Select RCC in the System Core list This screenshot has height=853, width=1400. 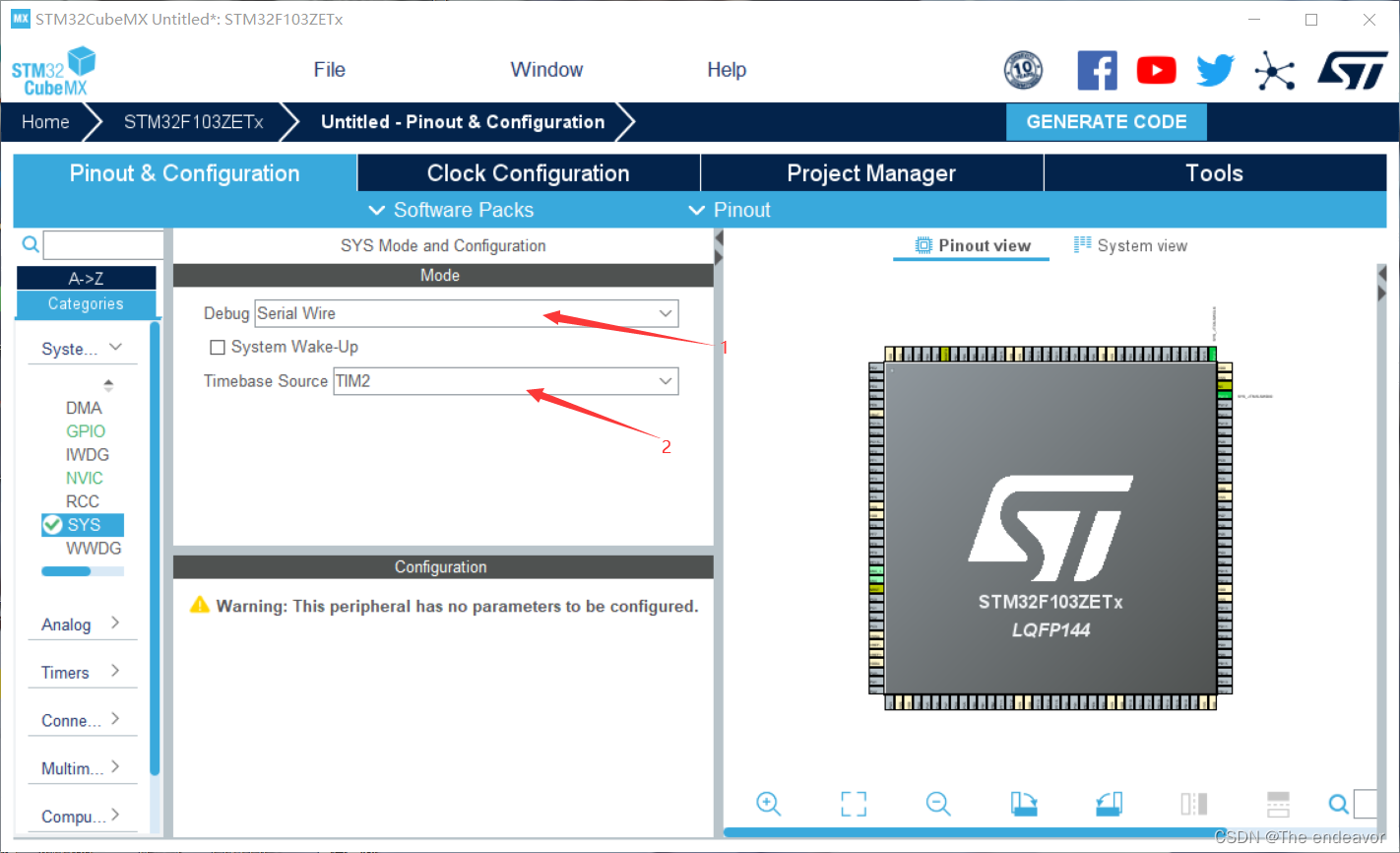[x=83, y=501]
